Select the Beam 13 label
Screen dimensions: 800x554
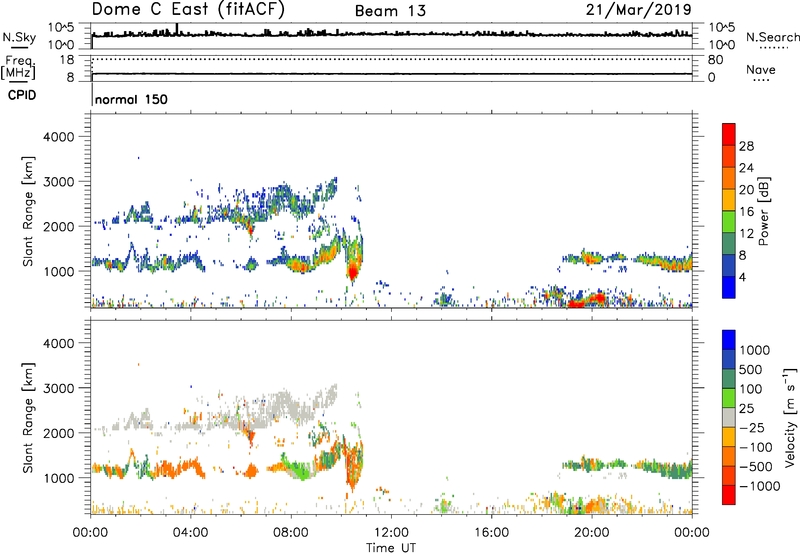(390, 11)
